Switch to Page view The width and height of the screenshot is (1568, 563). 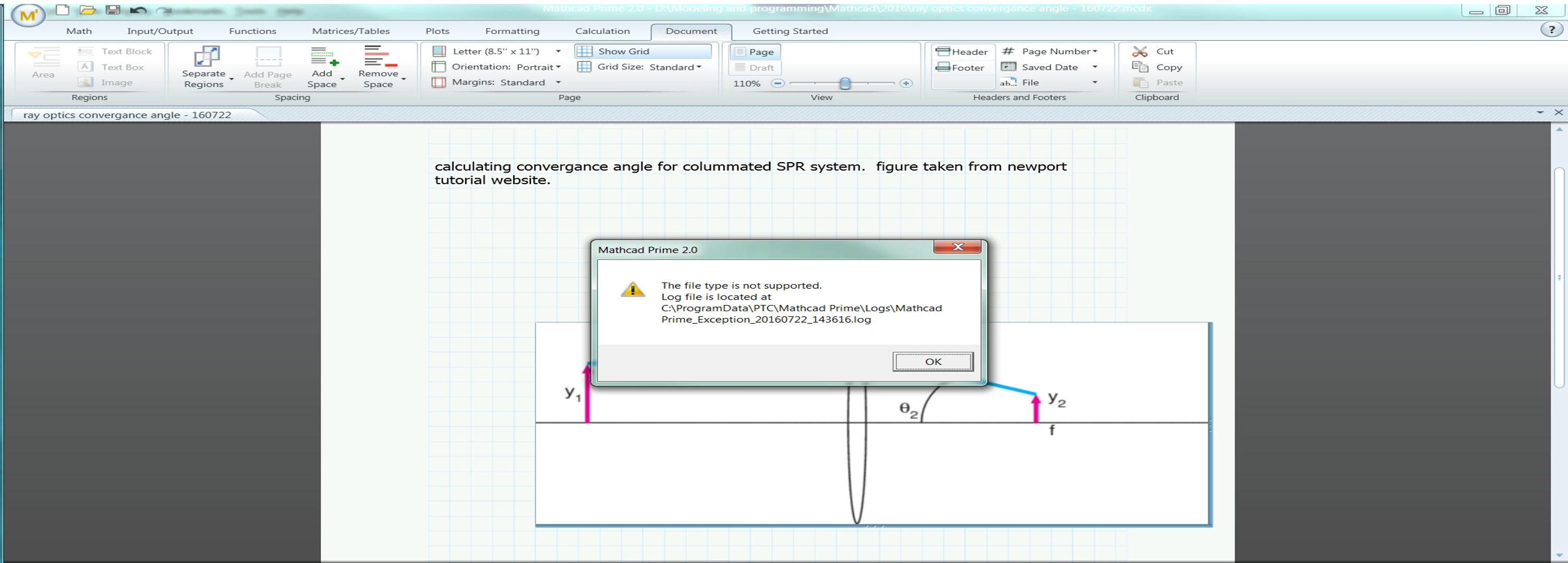[x=755, y=52]
